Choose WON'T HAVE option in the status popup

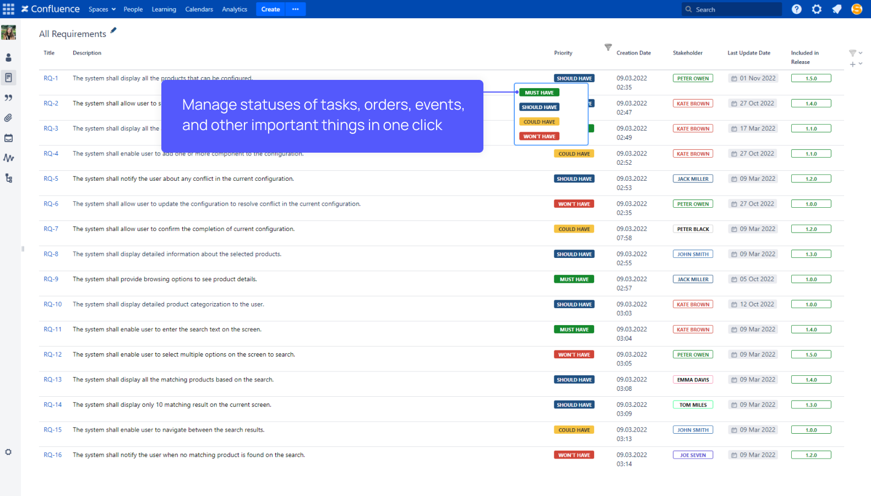[539, 136]
